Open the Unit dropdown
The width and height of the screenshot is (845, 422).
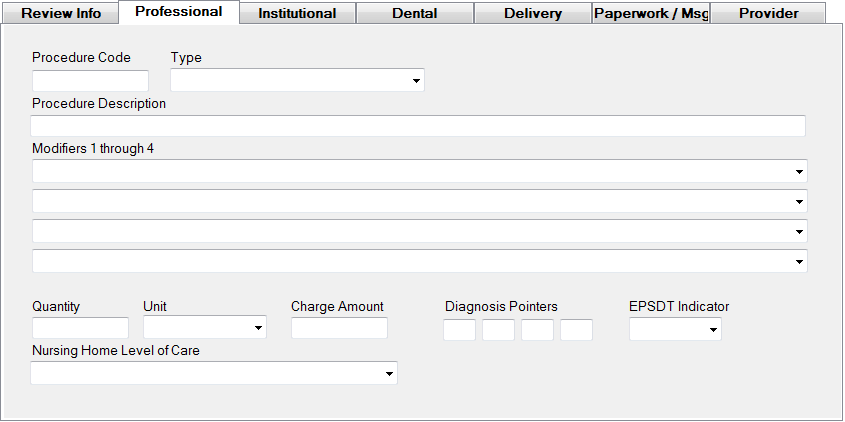[x=205, y=328]
